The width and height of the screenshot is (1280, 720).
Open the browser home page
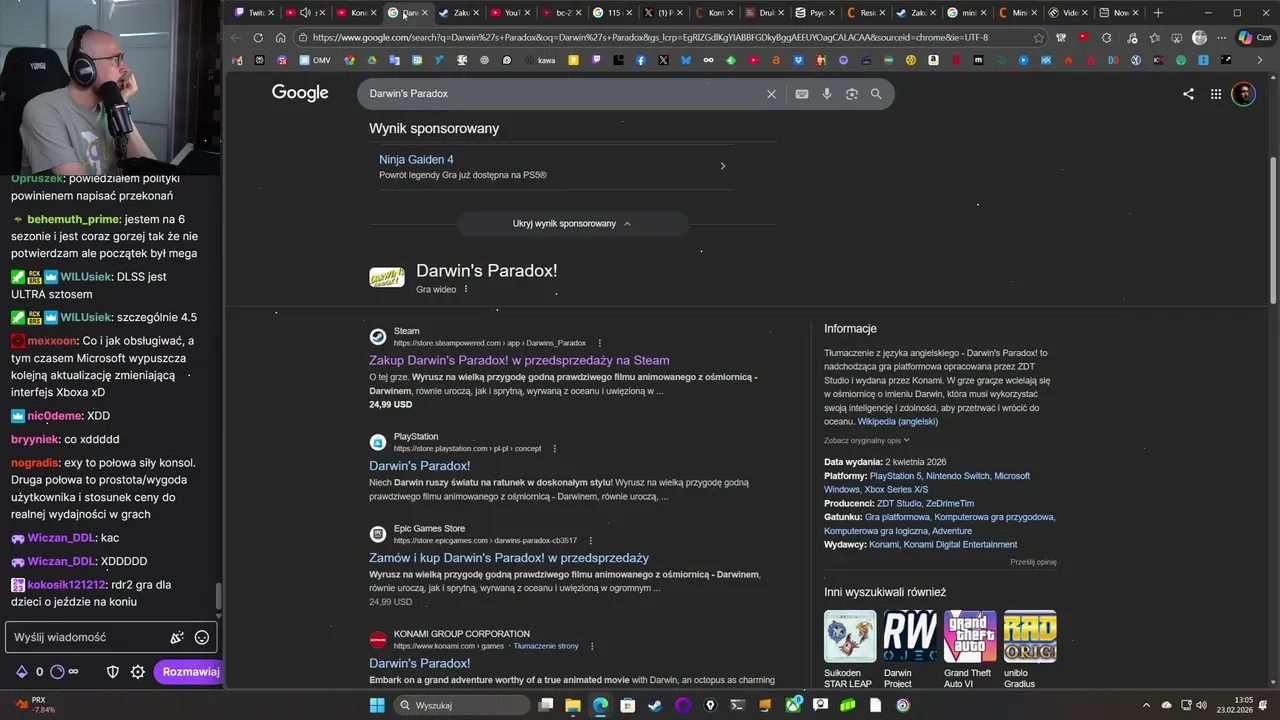pyautogui.click(x=281, y=38)
